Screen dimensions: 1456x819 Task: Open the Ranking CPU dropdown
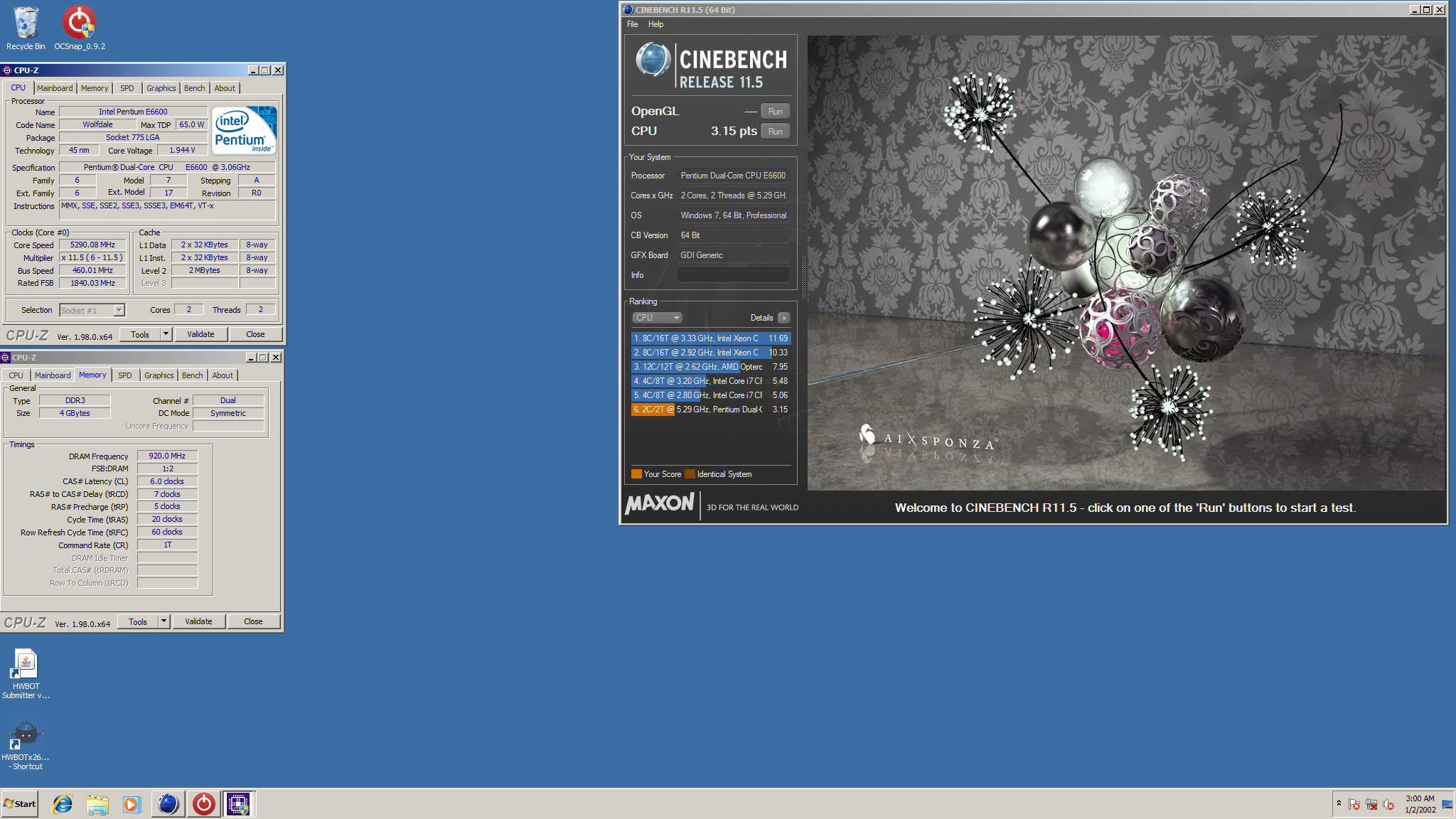pos(657,318)
